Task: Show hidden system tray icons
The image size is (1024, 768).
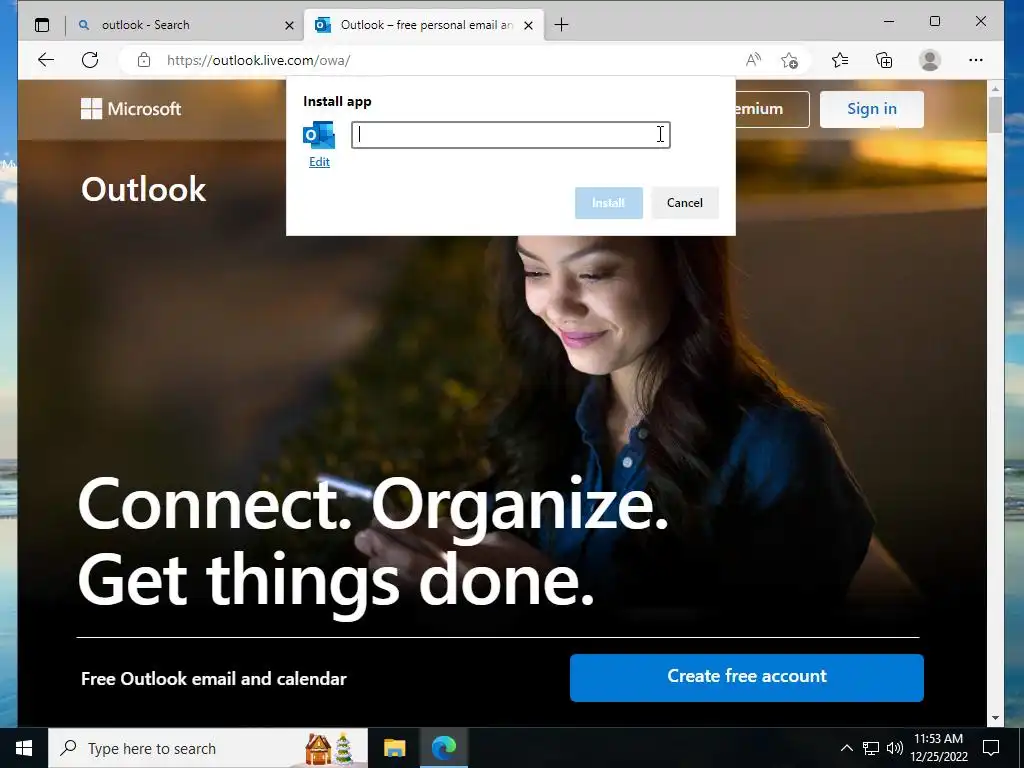Action: [846, 748]
